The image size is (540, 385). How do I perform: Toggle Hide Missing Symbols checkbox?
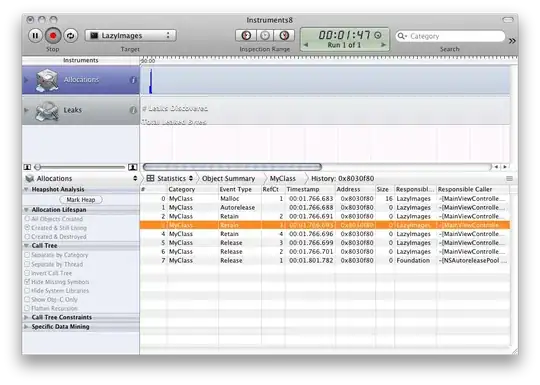click(x=27, y=282)
